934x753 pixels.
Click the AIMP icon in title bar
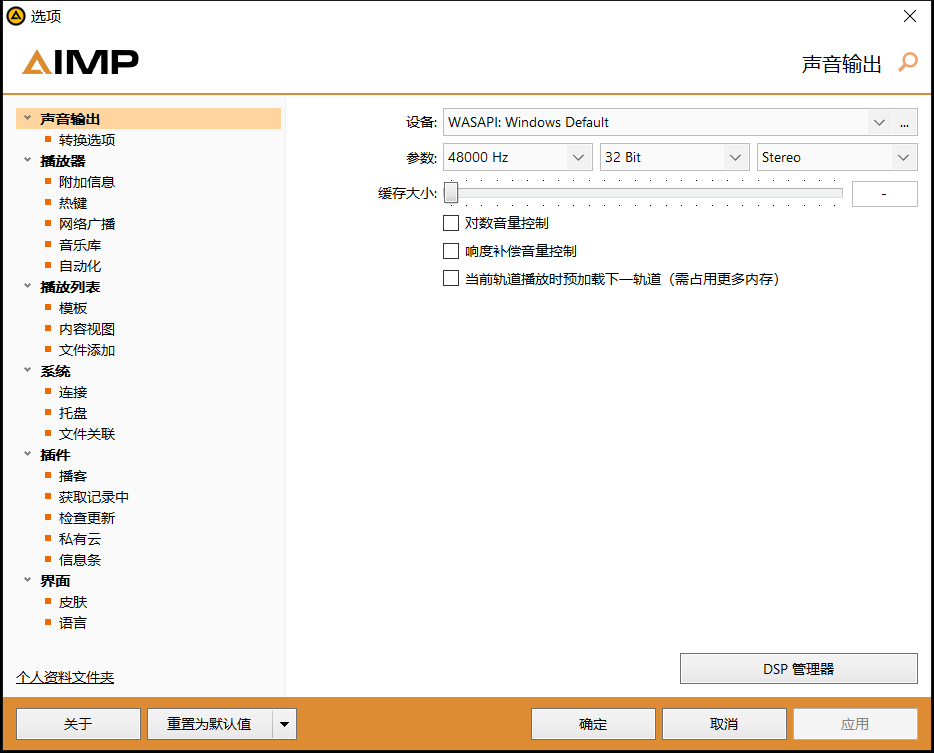pyautogui.click(x=15, y=16)
